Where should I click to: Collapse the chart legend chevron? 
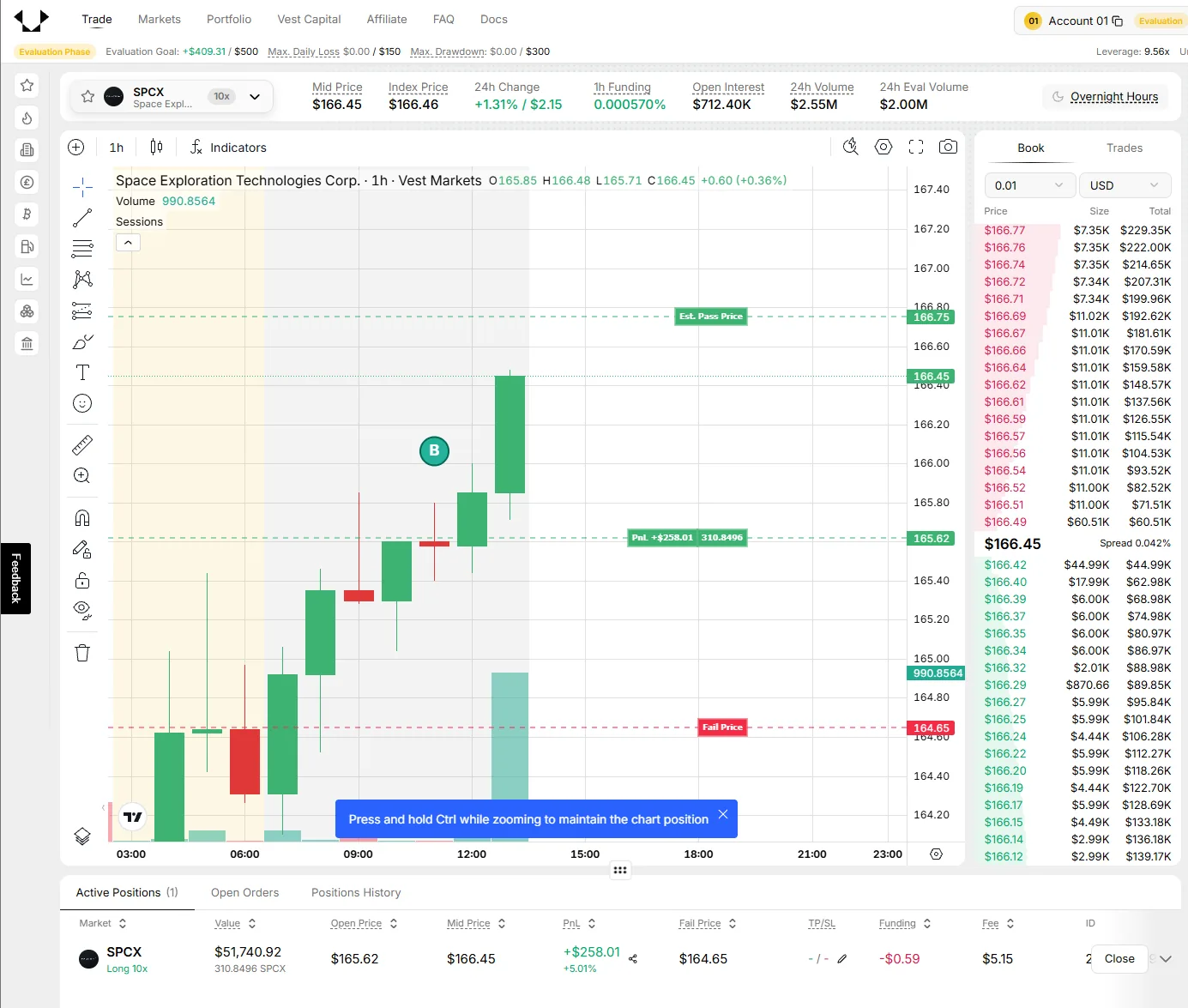click(x=128, y=243)
